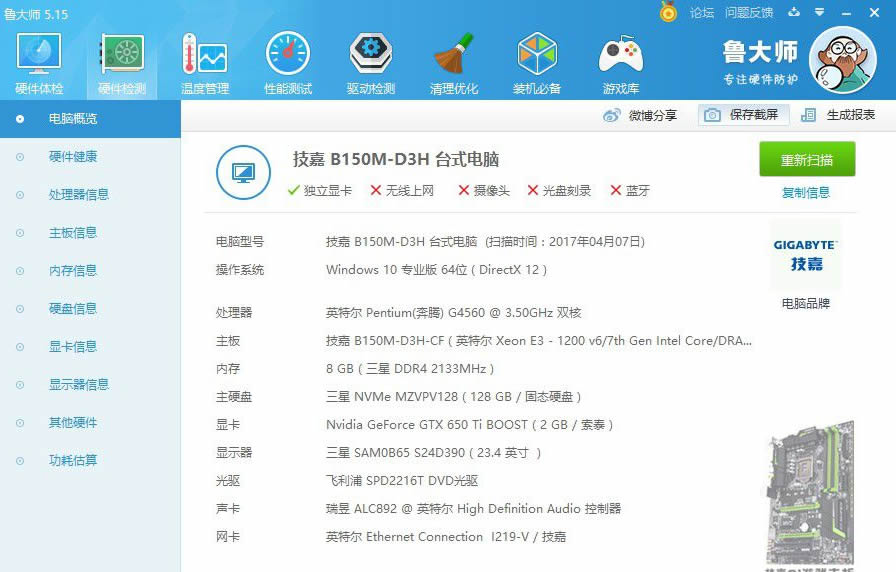Screen dimensions: 896x572
Task: Click 技嘉 B150M-D3H-CF motherboard value
Action: point(539,341)
